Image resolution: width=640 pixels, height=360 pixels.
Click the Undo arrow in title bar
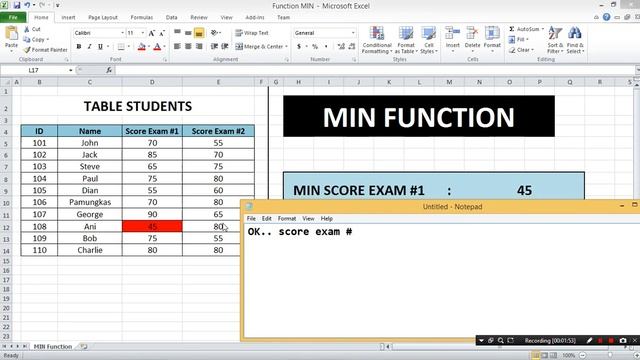coord(27,5)
